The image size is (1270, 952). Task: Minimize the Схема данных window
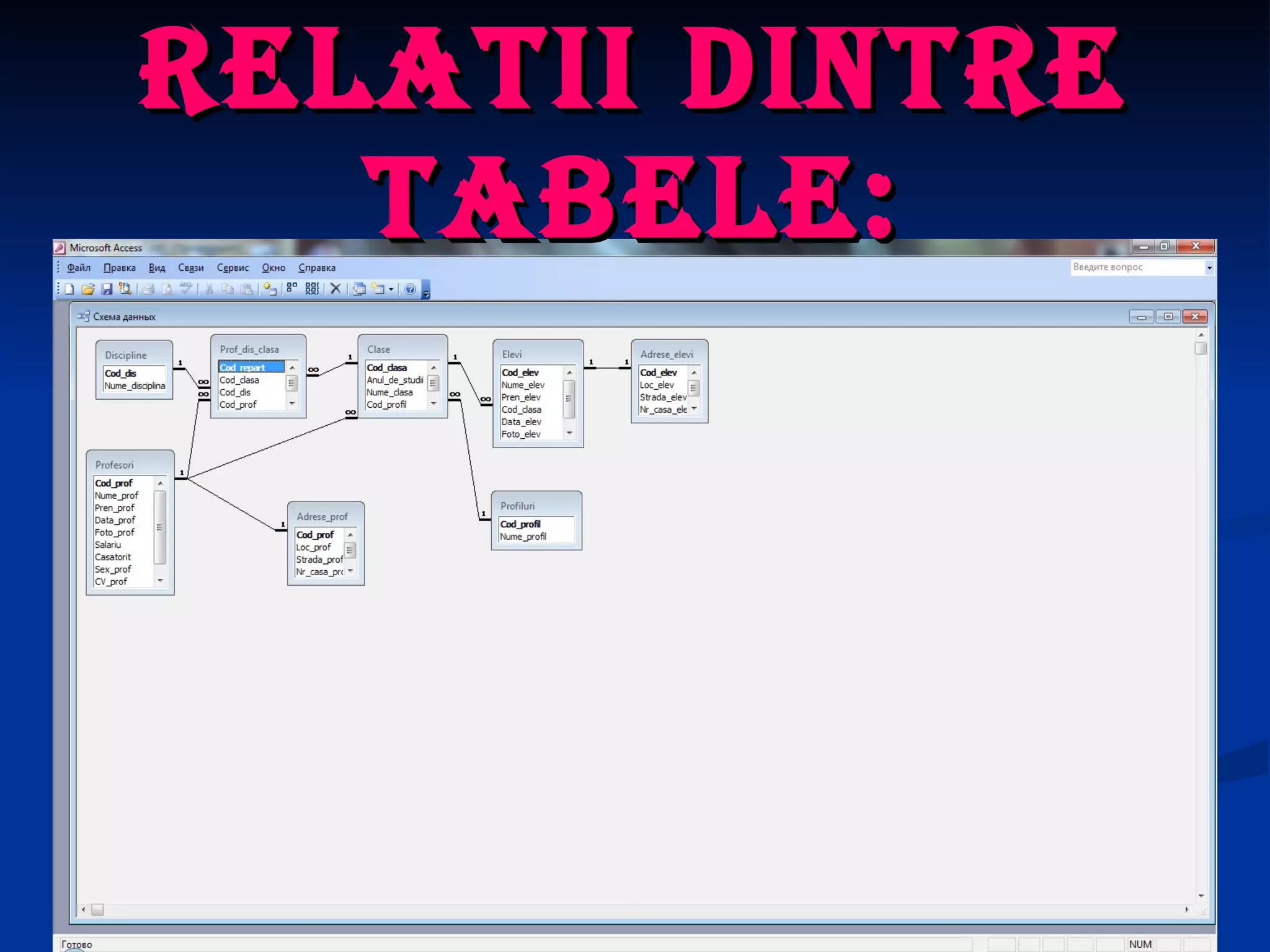pos(1141,317)
